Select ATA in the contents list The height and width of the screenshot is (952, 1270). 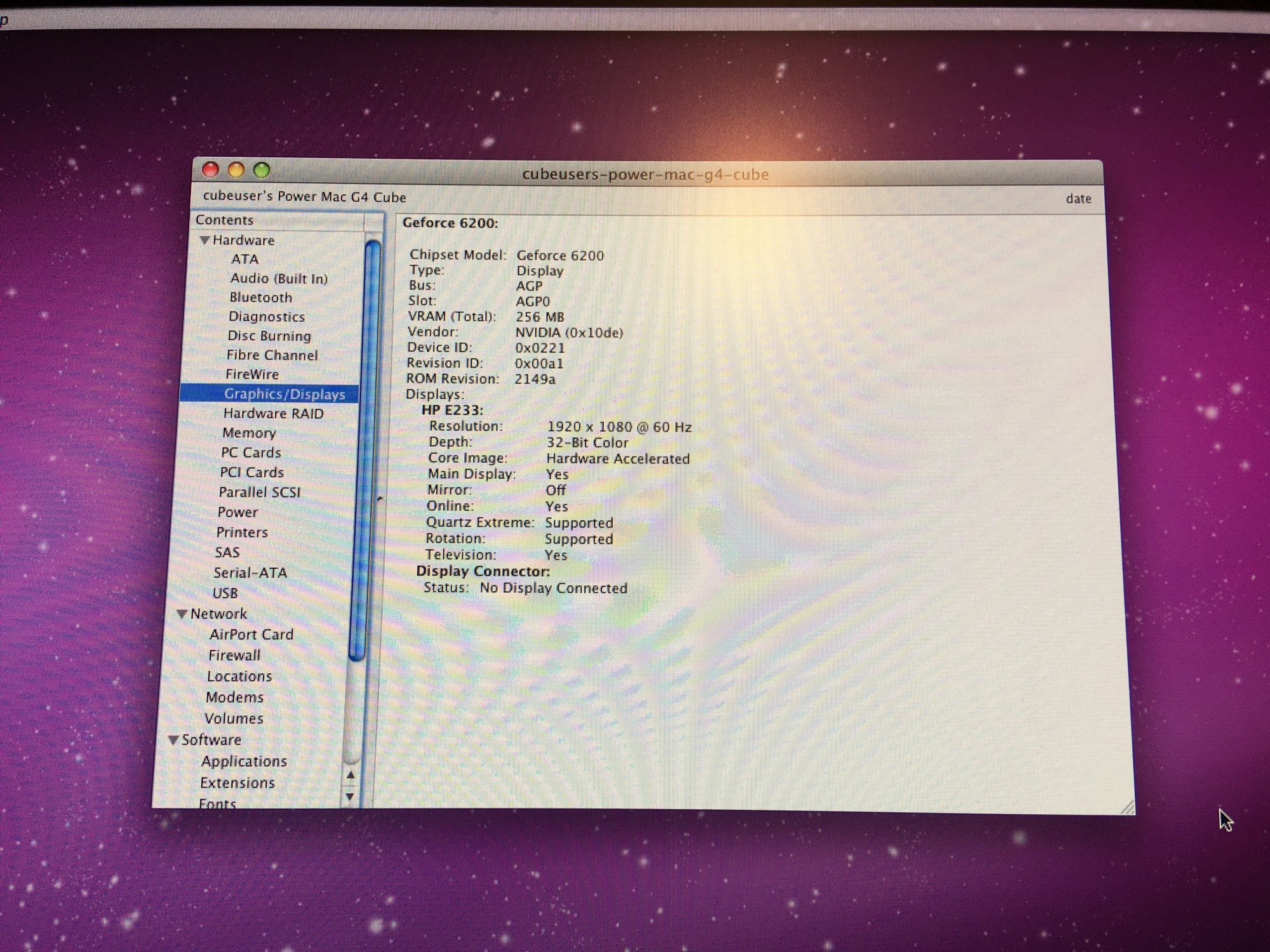point(244,259)
